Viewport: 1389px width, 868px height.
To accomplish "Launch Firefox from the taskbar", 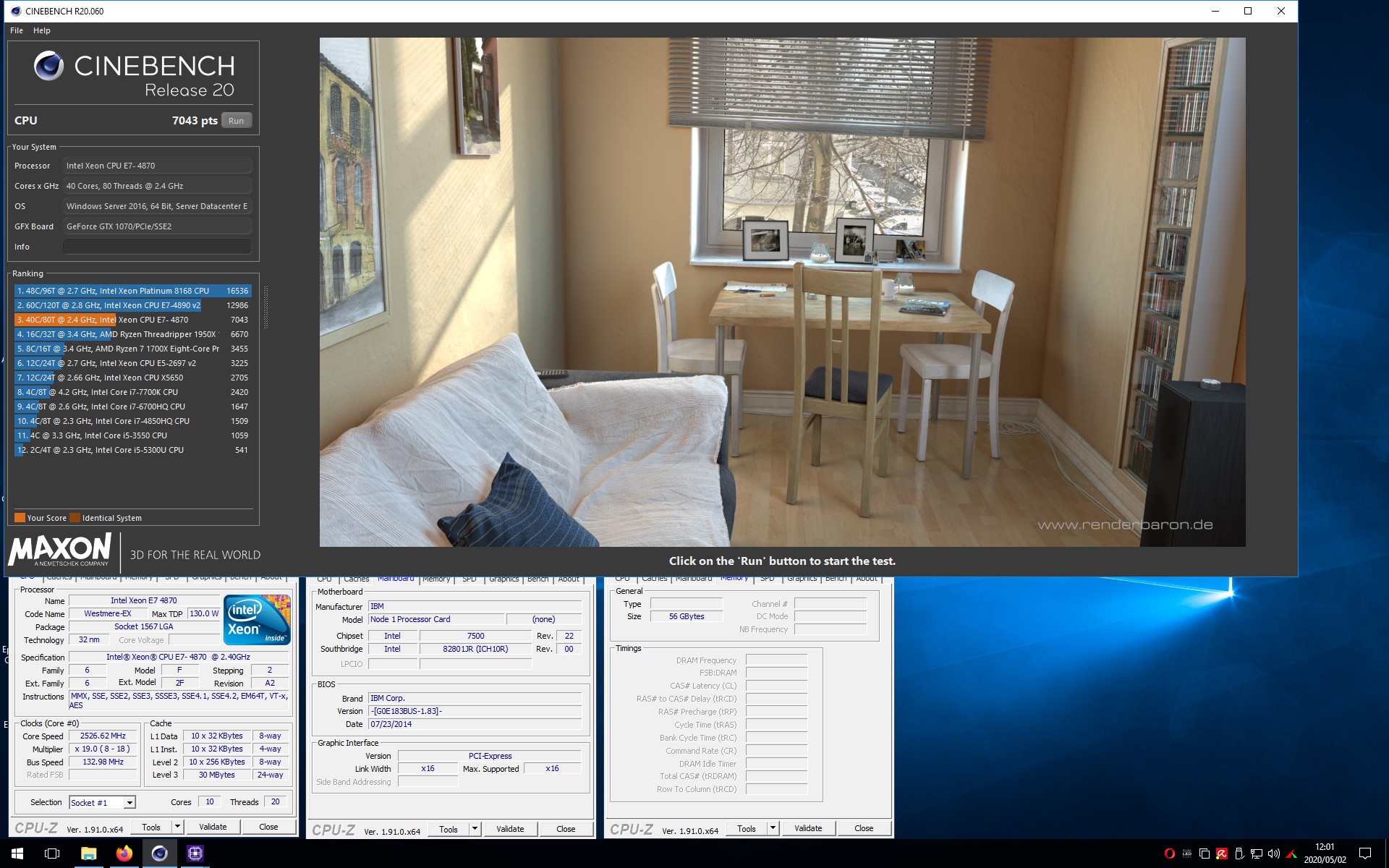I will 124,854.
